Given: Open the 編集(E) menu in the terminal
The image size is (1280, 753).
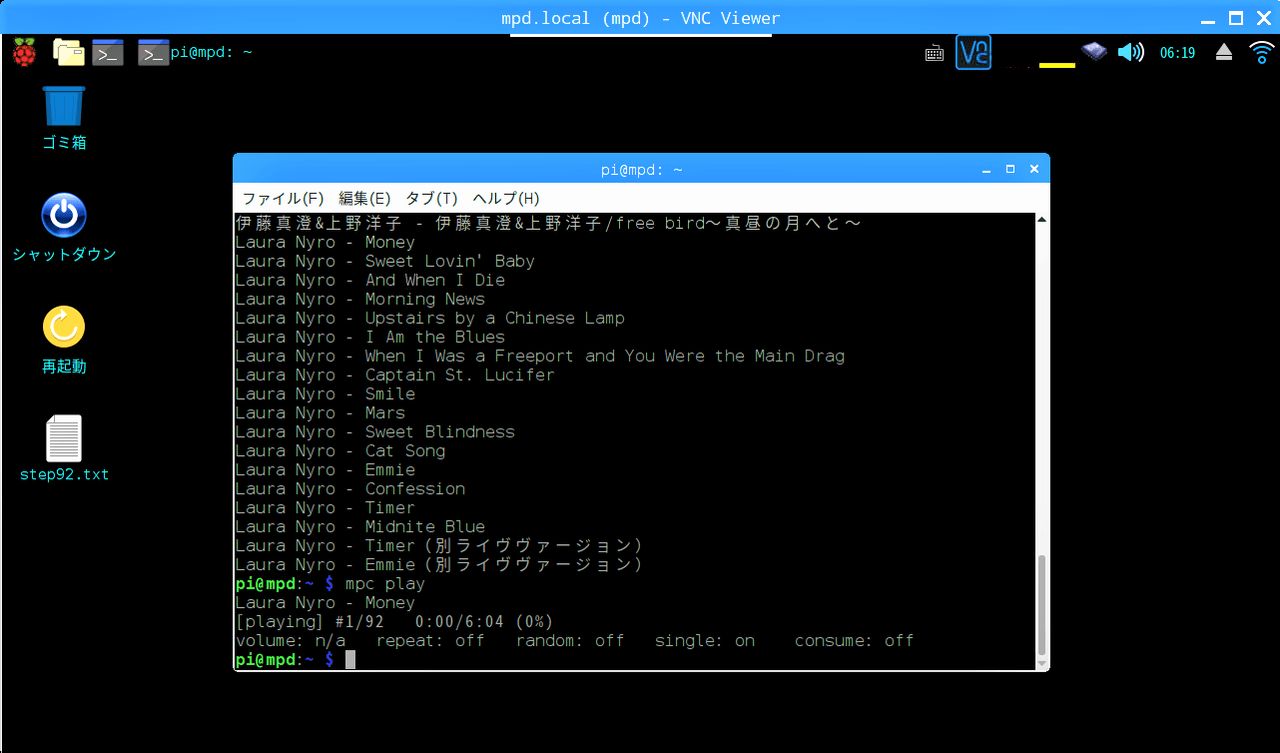Looking at the screenshot, I should (364, 198).
